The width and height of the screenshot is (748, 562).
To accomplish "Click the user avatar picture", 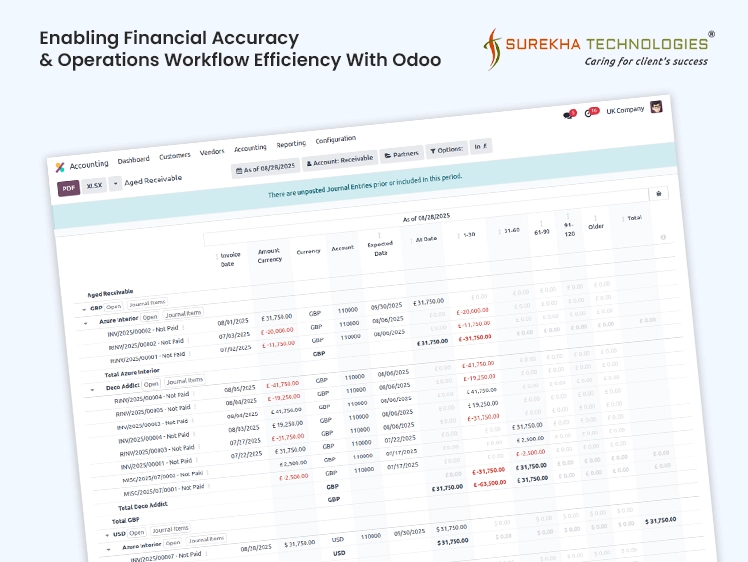I will pos(656,107).
